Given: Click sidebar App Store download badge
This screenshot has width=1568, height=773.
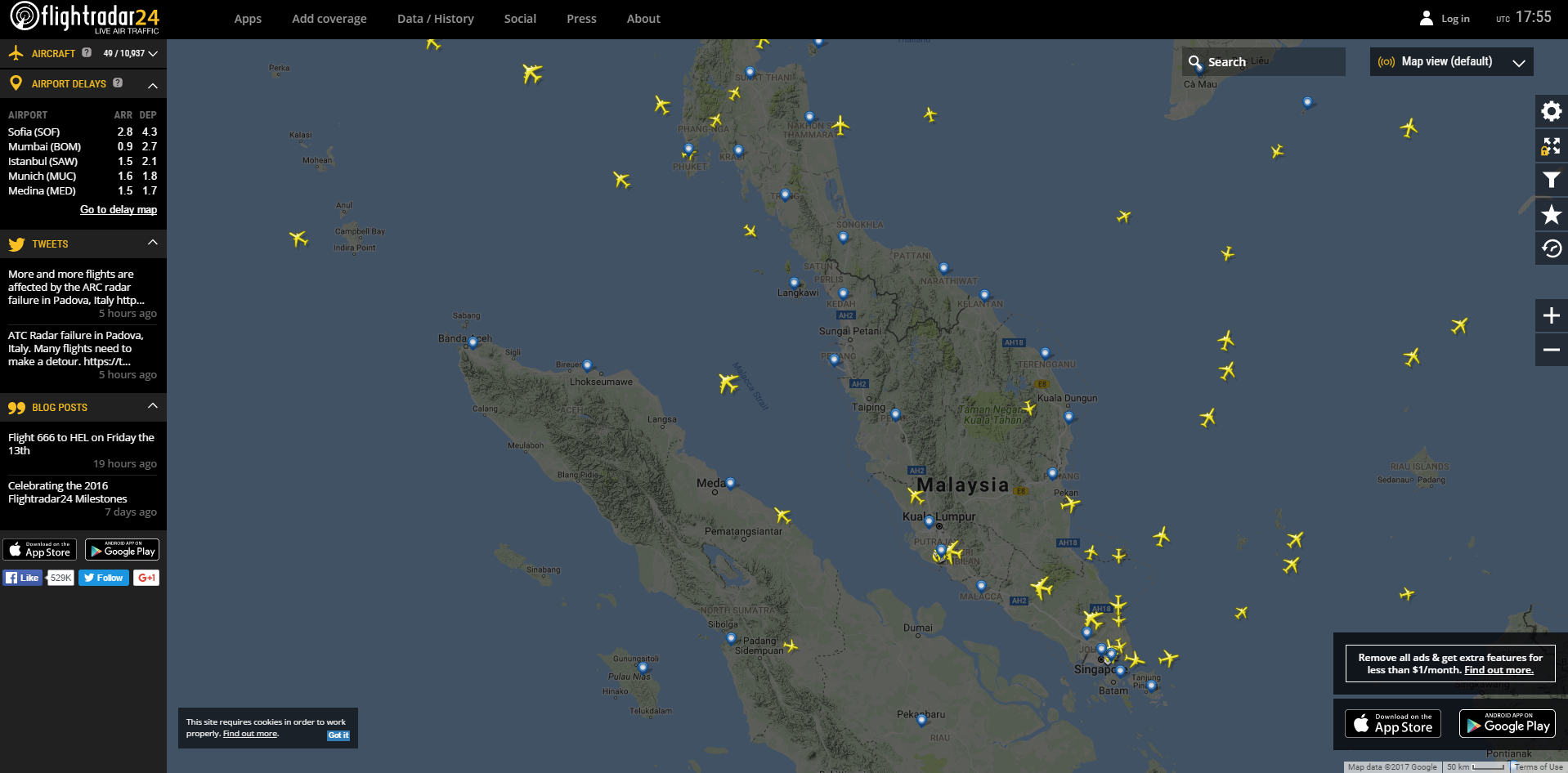Looking at the screenshot, I should (x=40, y=549).
